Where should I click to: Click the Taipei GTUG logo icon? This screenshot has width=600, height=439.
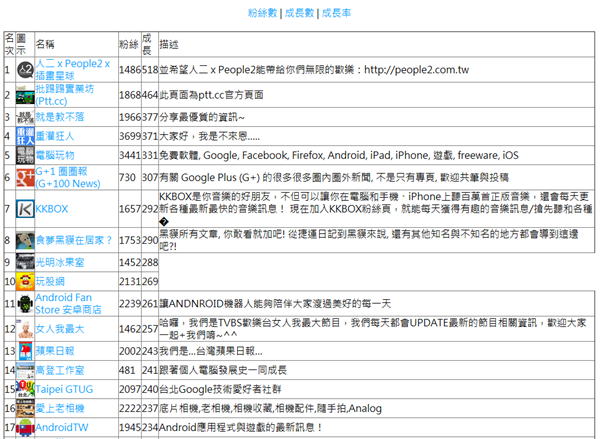point(25,389)
